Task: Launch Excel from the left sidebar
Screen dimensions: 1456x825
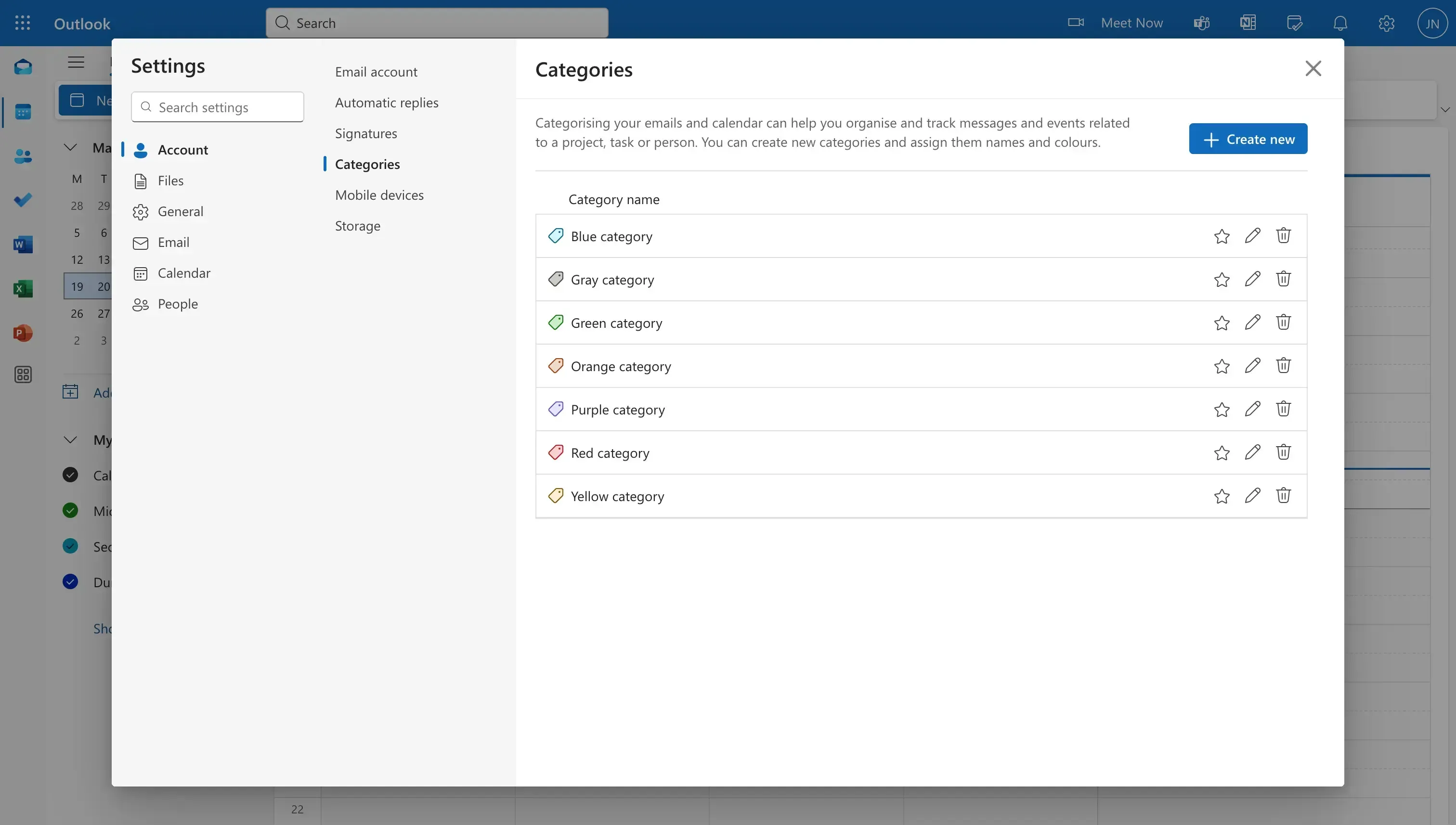Action: click(x=23, y=288)
